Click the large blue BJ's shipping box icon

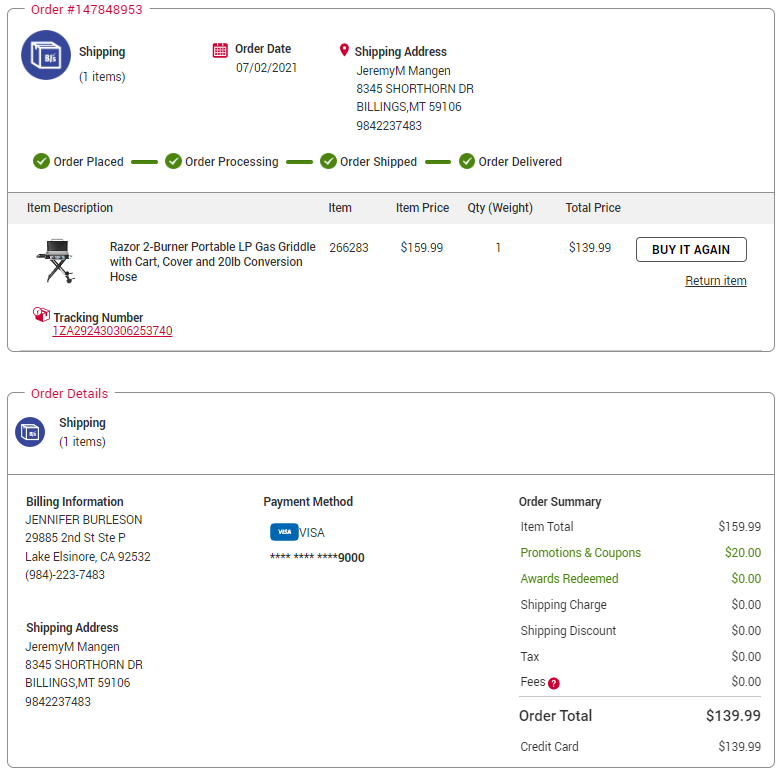click(x=46, y=55)
